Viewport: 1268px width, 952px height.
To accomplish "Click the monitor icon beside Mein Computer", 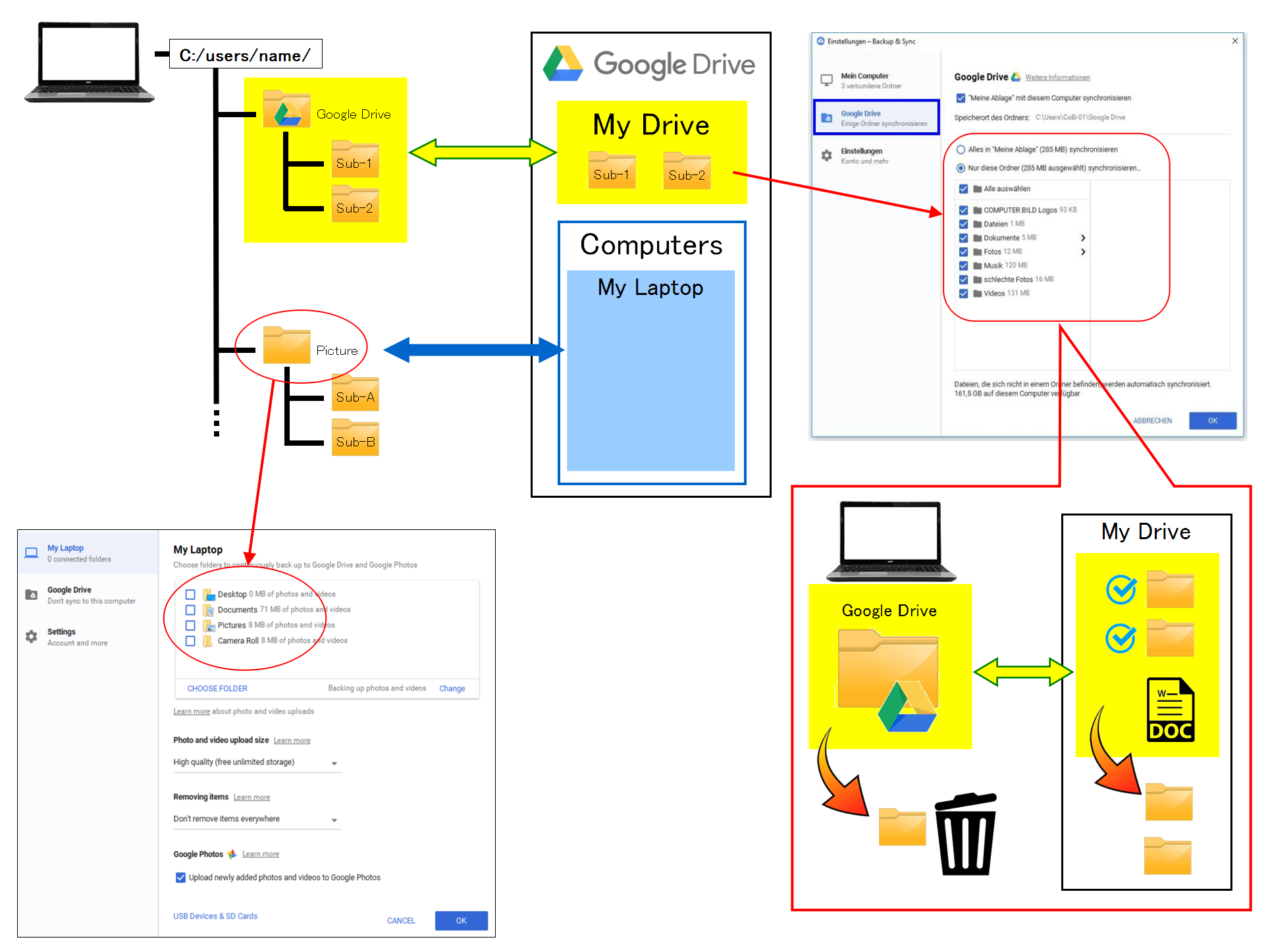I will coord(826,80).
